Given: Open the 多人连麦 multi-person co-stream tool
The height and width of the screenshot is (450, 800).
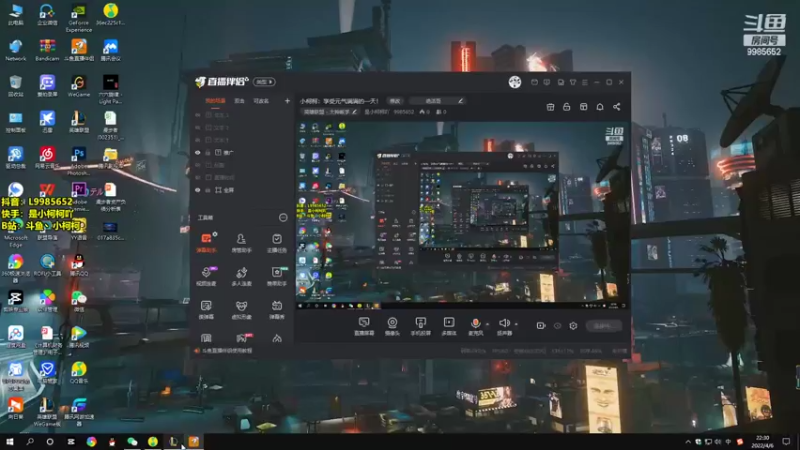Looking at the screenshot, I should 241,276.
